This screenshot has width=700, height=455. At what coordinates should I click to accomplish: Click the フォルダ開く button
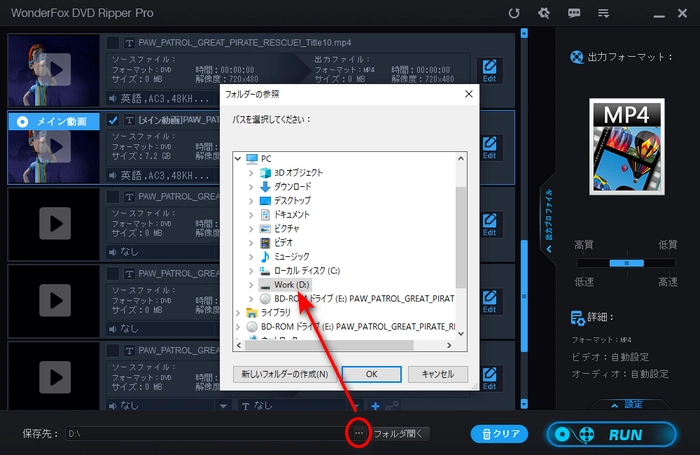pyautogui.click(x=398, y=434)
